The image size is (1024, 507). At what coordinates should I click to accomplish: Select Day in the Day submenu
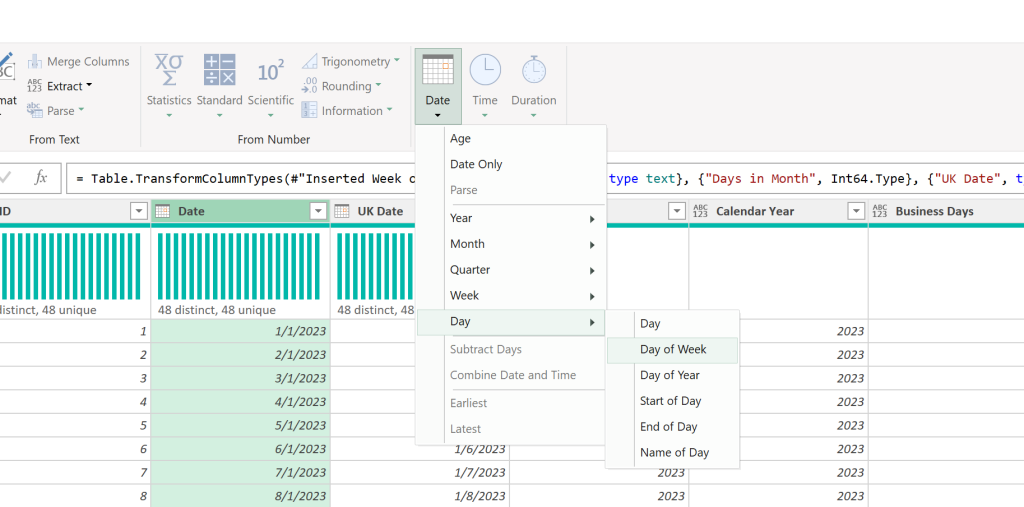pyautogui.click(x=673, y=323)
